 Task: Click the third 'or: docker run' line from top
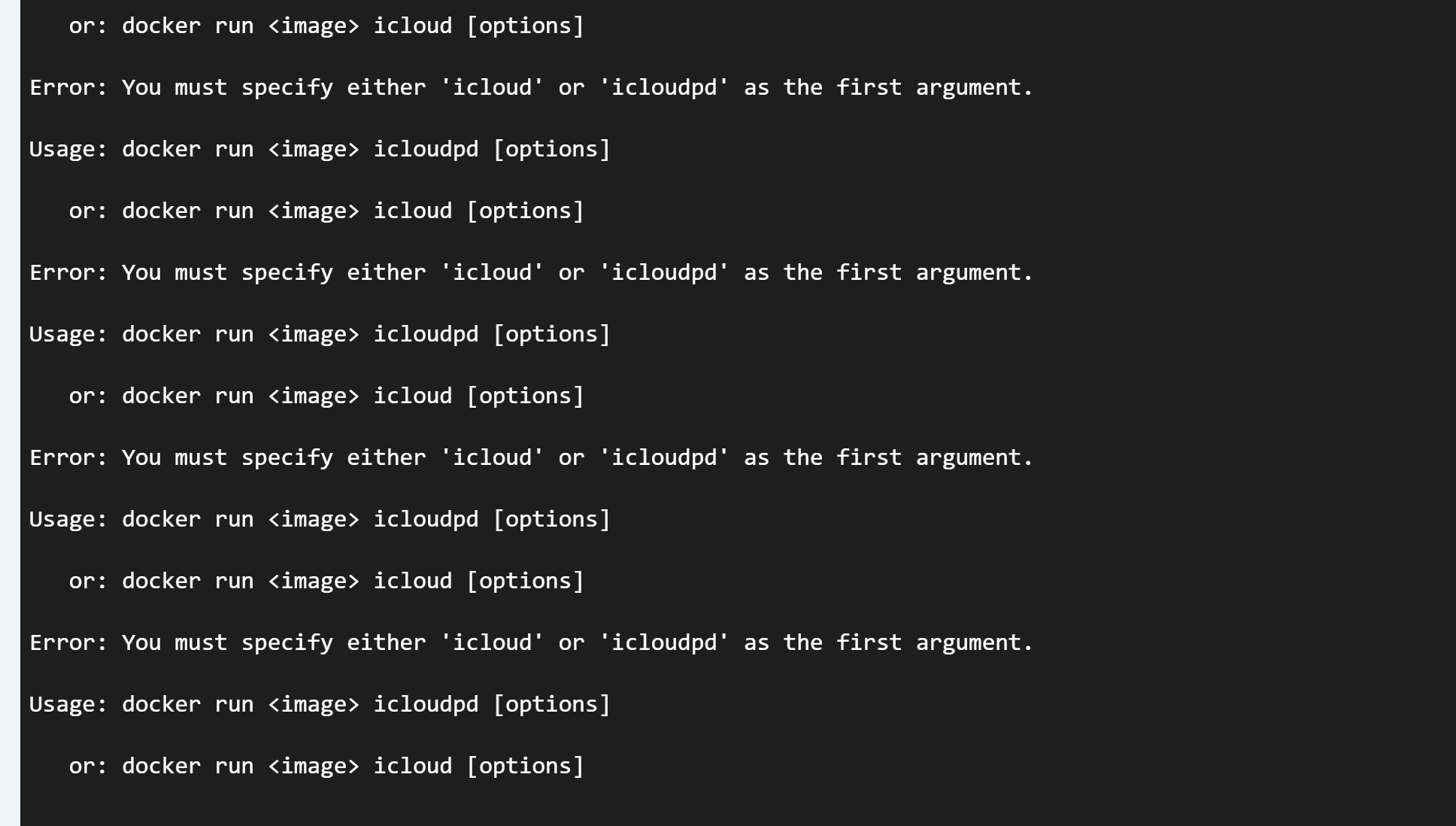coord(326,396)
